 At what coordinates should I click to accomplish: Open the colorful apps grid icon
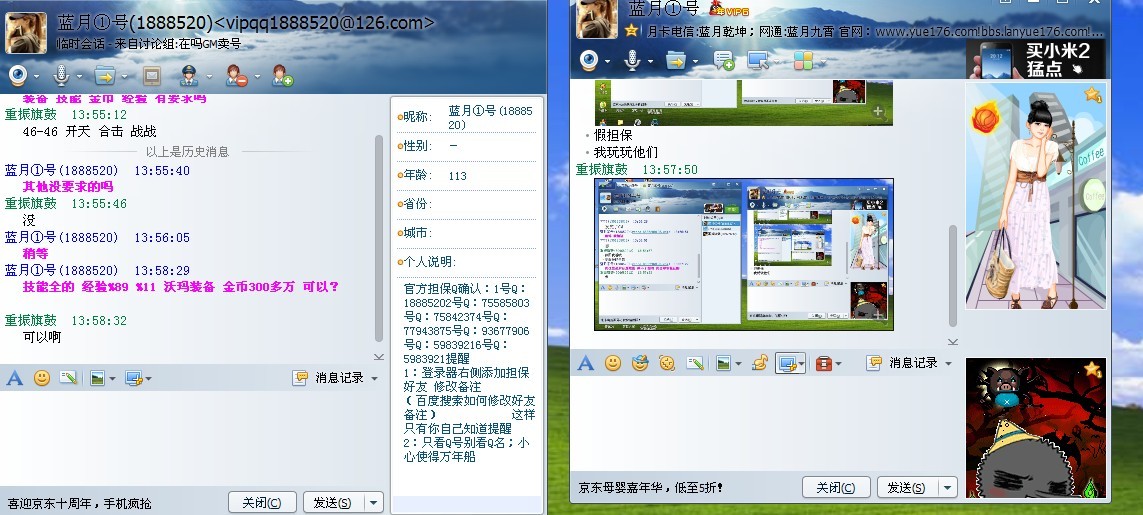803,61
